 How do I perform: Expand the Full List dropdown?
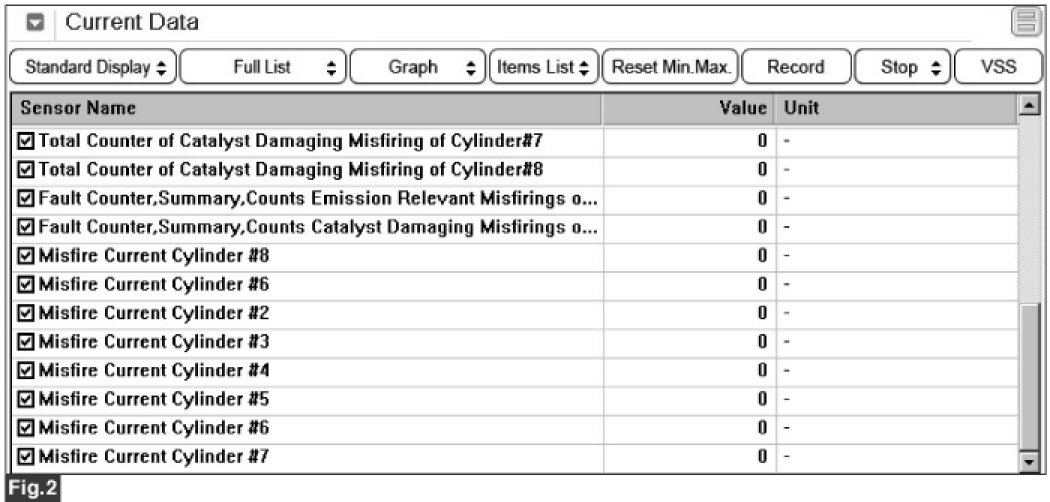[x=264, y=67]
